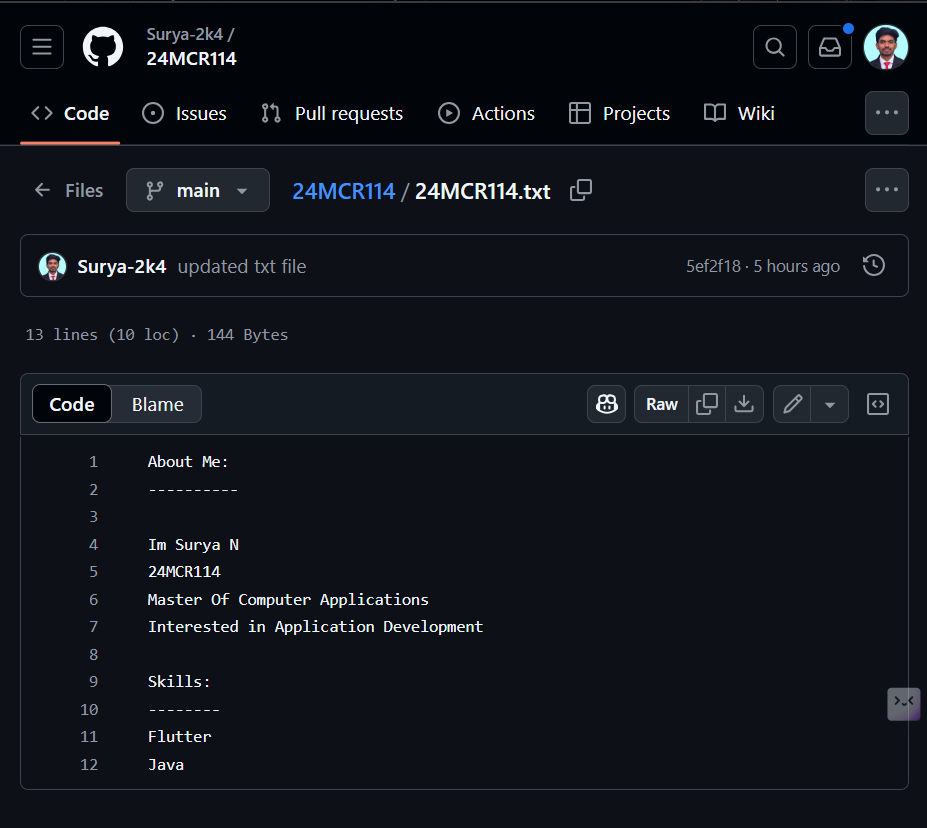Click the 'Flutter' line
The image size is (927, 828).
point(179,737)
